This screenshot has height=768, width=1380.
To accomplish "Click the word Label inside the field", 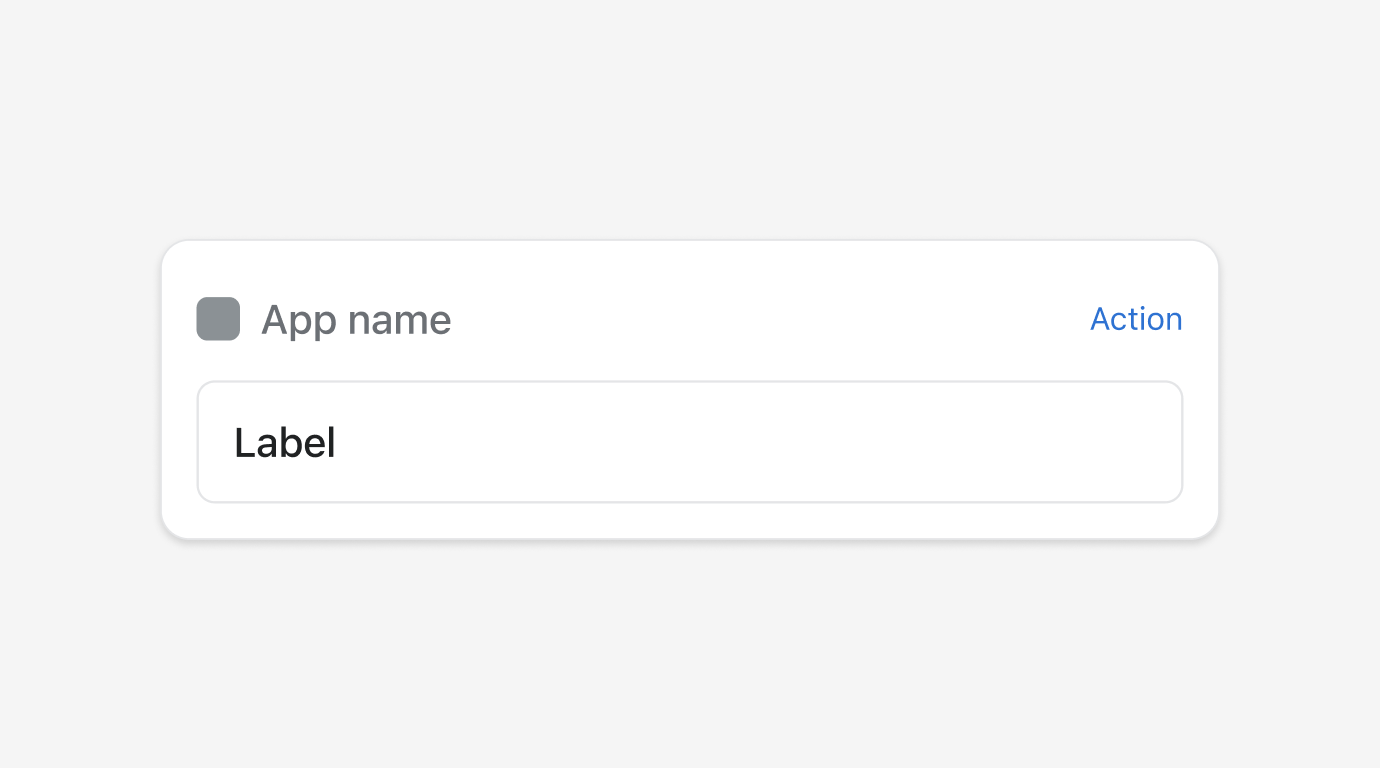I will coord(285,443).
